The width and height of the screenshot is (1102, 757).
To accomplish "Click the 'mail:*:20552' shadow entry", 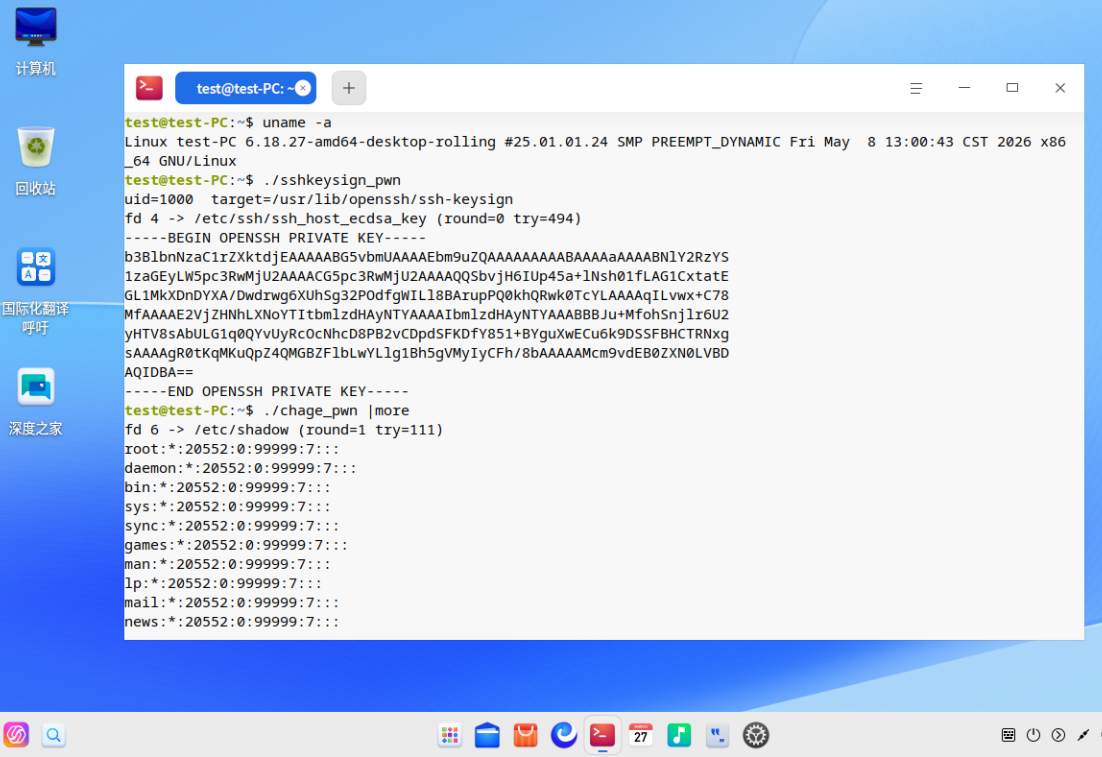I will 232,602.
